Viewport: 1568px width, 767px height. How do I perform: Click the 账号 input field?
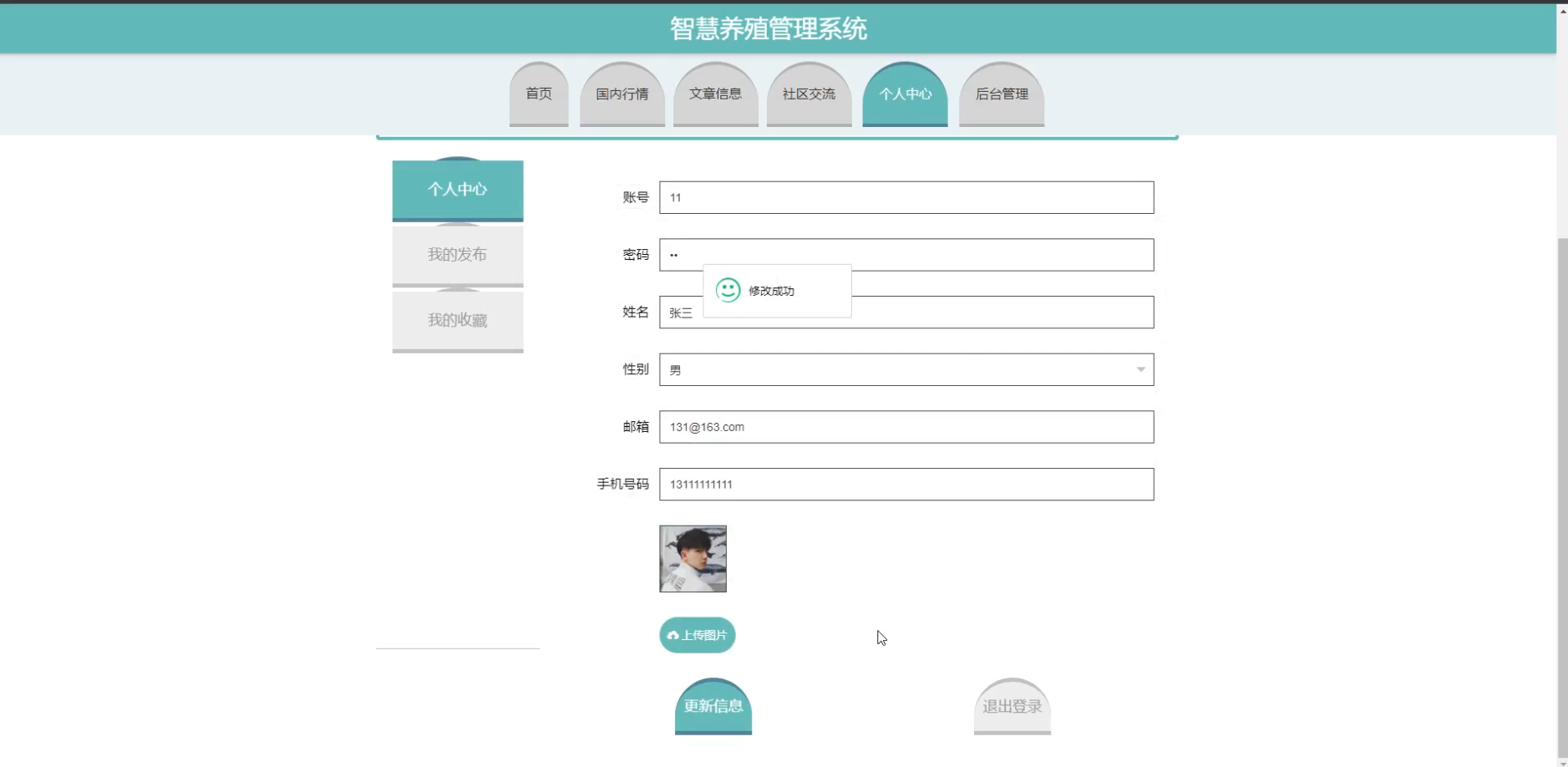[x=906, y=197]
